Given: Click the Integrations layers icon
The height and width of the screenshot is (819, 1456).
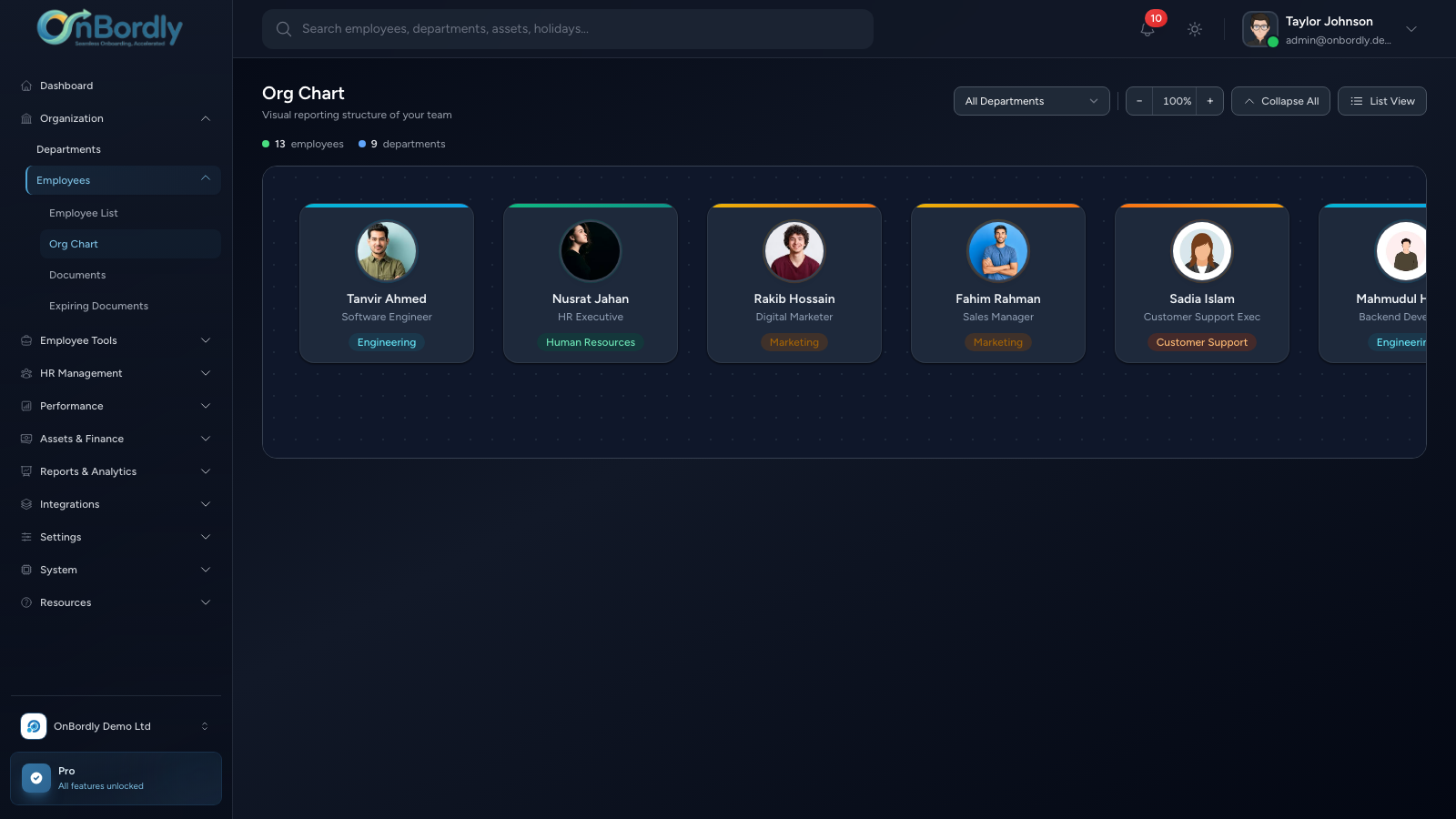Looking at the screenshot, I should (26, 504).
